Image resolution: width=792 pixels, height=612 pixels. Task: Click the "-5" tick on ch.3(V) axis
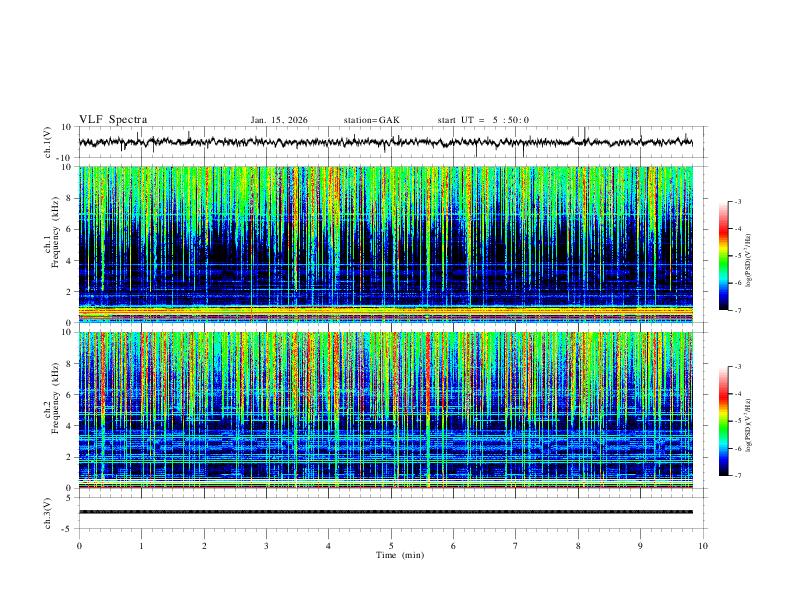coord(68,529)
